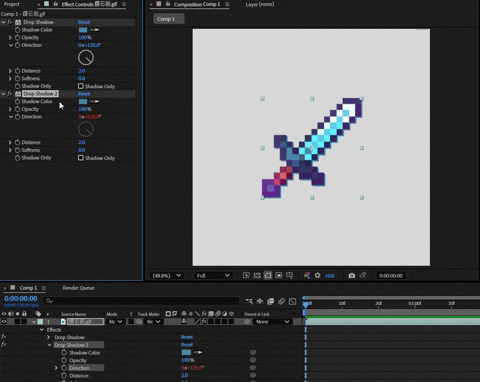480x382 pixels.
Task: Select the Effect Controls panel tab
Action: (x=89, y=4)
